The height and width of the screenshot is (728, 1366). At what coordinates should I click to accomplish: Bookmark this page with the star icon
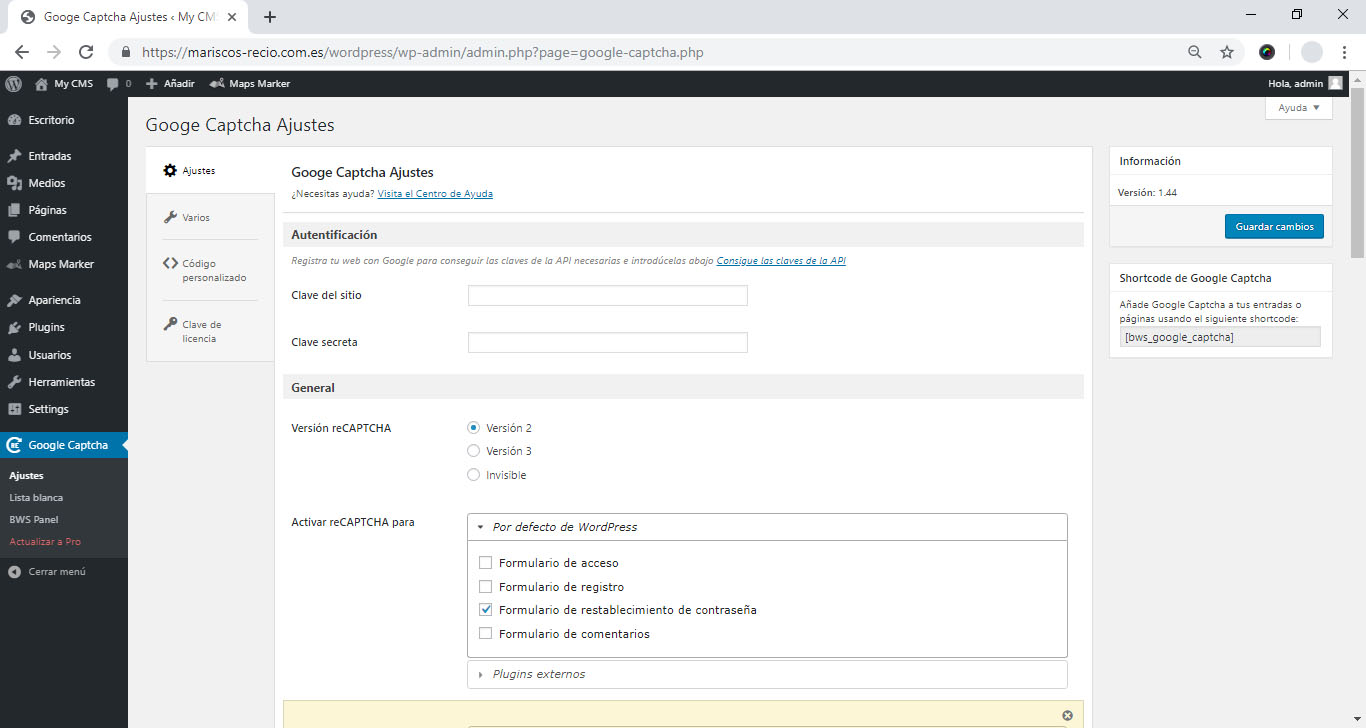click(1227, 52)
